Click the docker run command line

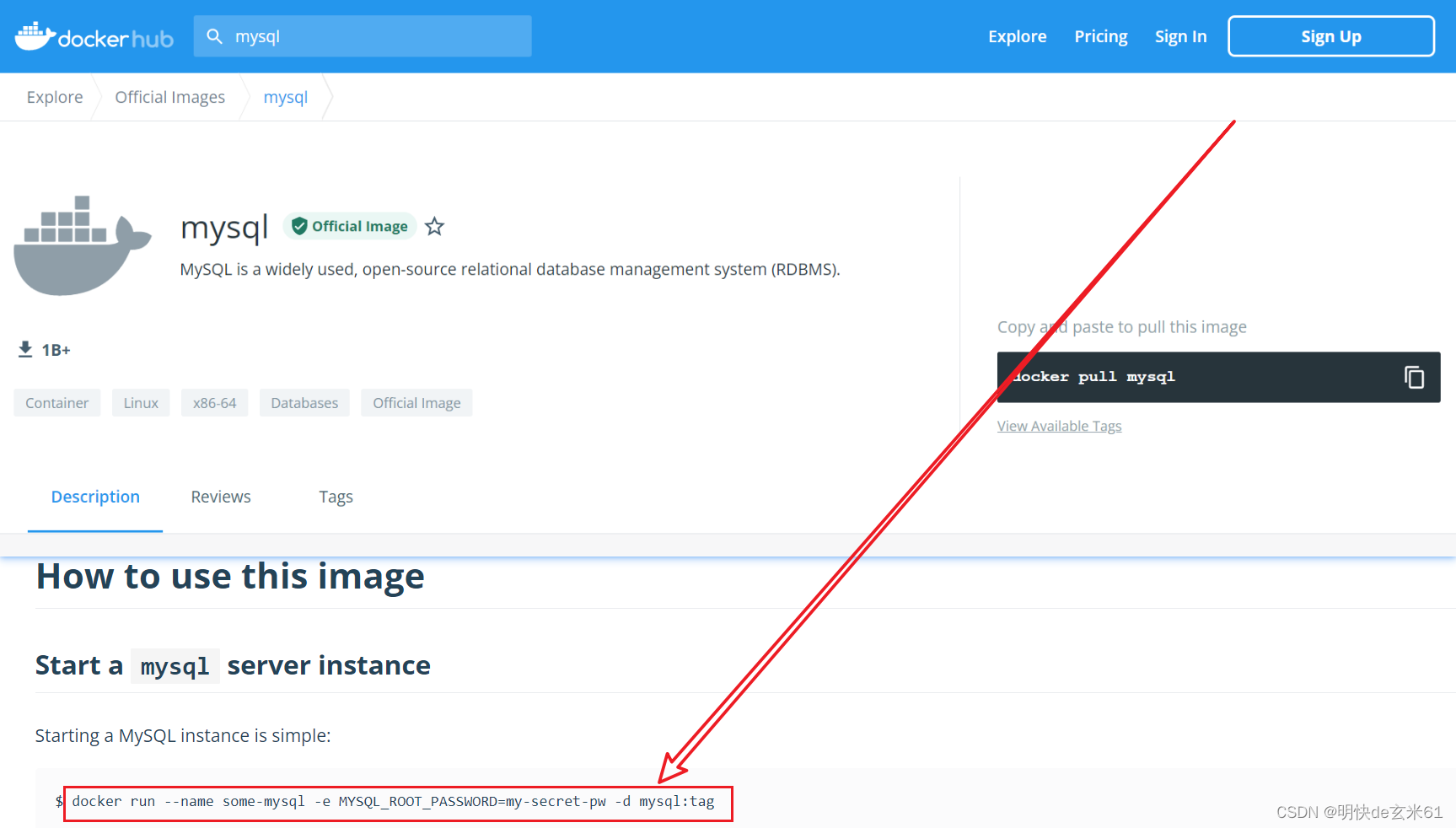click(x=393, y=802)
